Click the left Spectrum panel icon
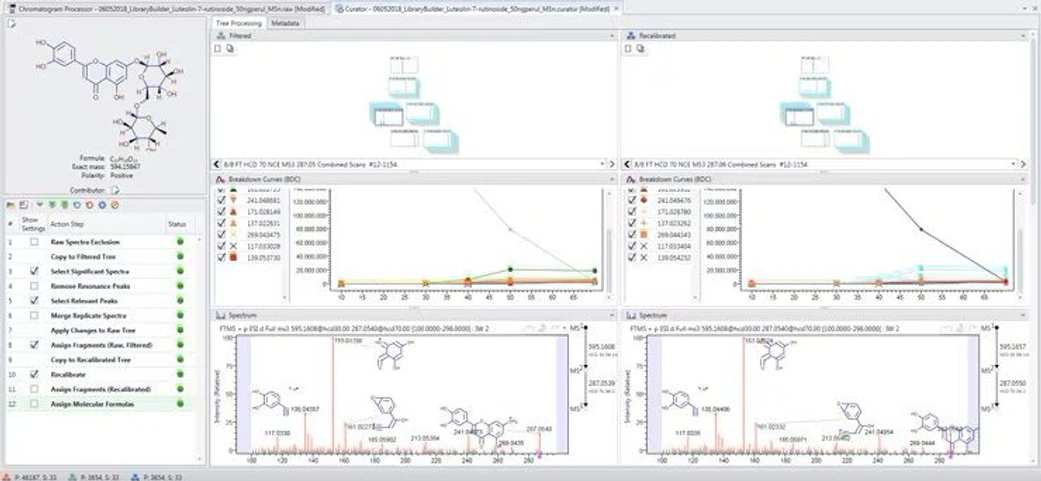 click(220, 315)
